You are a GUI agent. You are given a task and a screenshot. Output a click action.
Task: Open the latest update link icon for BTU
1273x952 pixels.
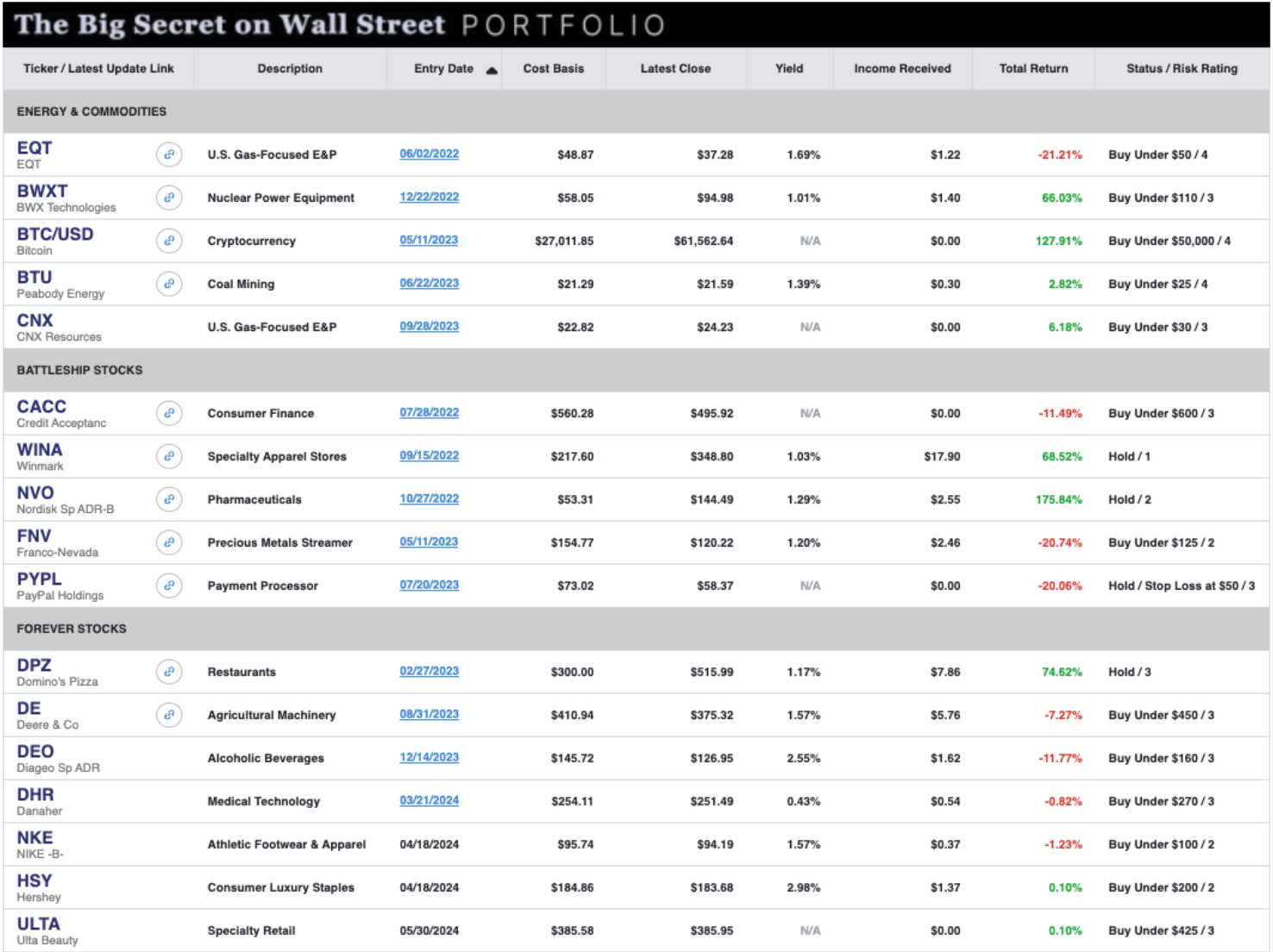(x=169, y=284)
